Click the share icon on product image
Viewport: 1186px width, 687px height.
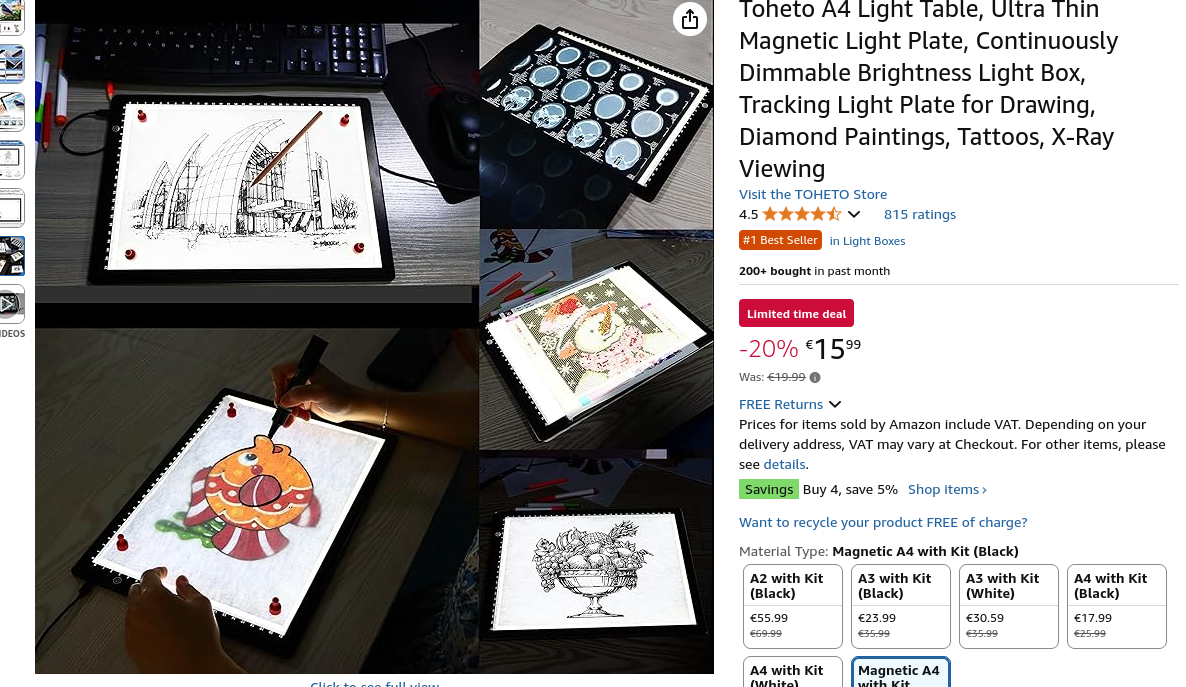tap(689, 20)
